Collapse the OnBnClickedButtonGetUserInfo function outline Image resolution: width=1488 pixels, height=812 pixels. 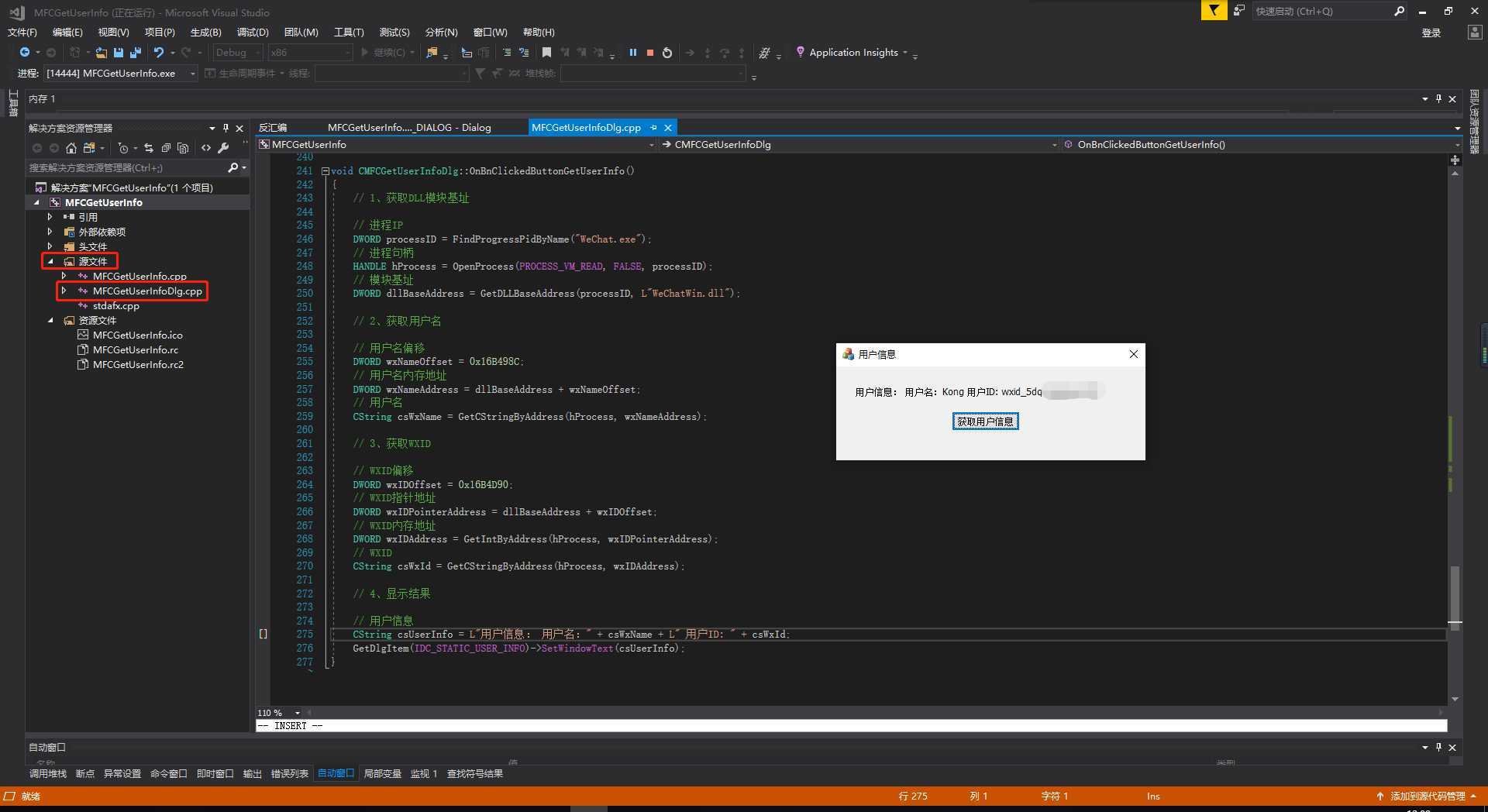325,171
